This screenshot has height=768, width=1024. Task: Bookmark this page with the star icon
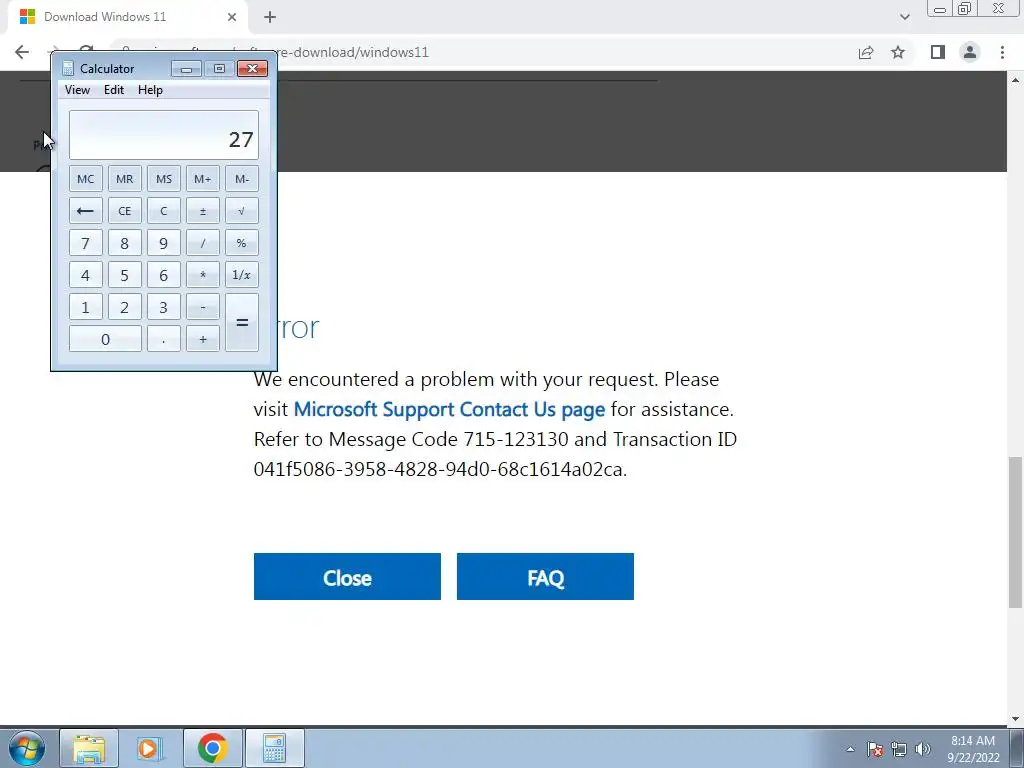[x=898, y=52]
